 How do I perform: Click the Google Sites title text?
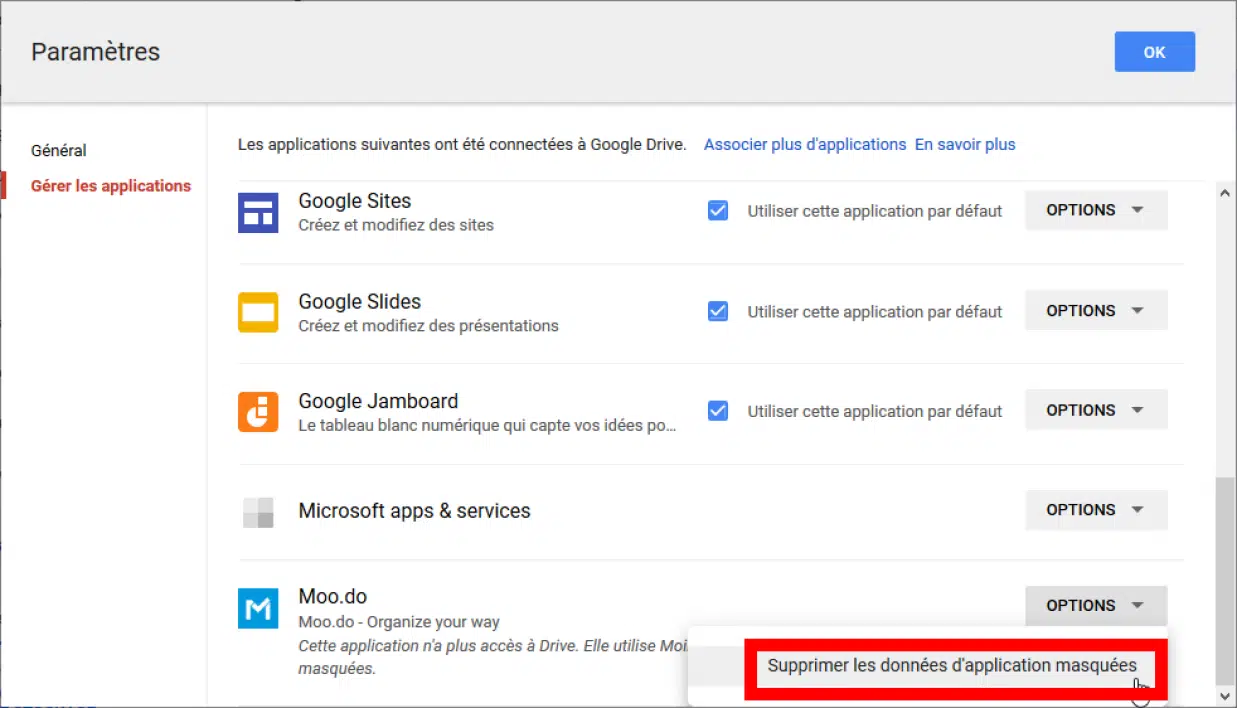[x=355, y=201]
